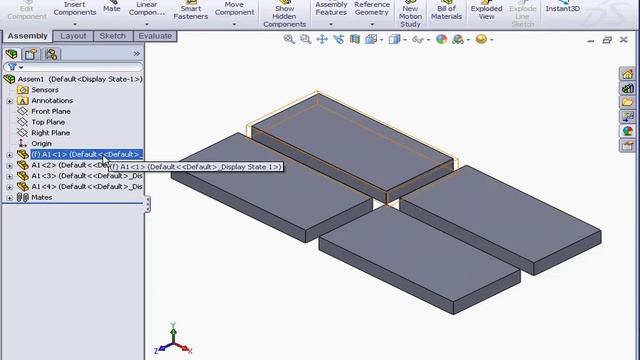Viewport: 640px width, 360px height.
Task: Click the Display Style box icon
Action: click(x=394, y=39)
